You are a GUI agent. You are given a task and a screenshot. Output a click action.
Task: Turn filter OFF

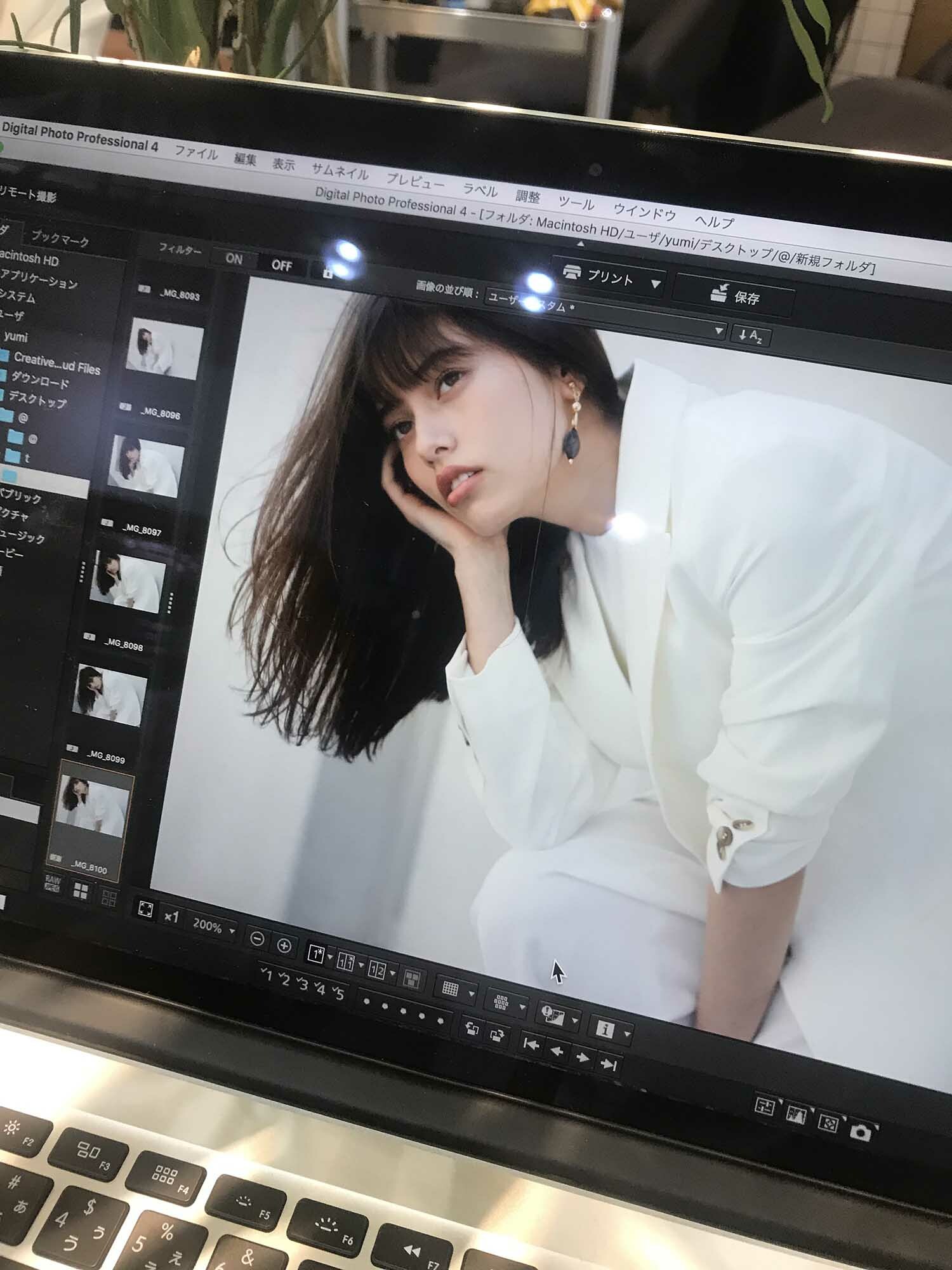[x=282, y=265]
